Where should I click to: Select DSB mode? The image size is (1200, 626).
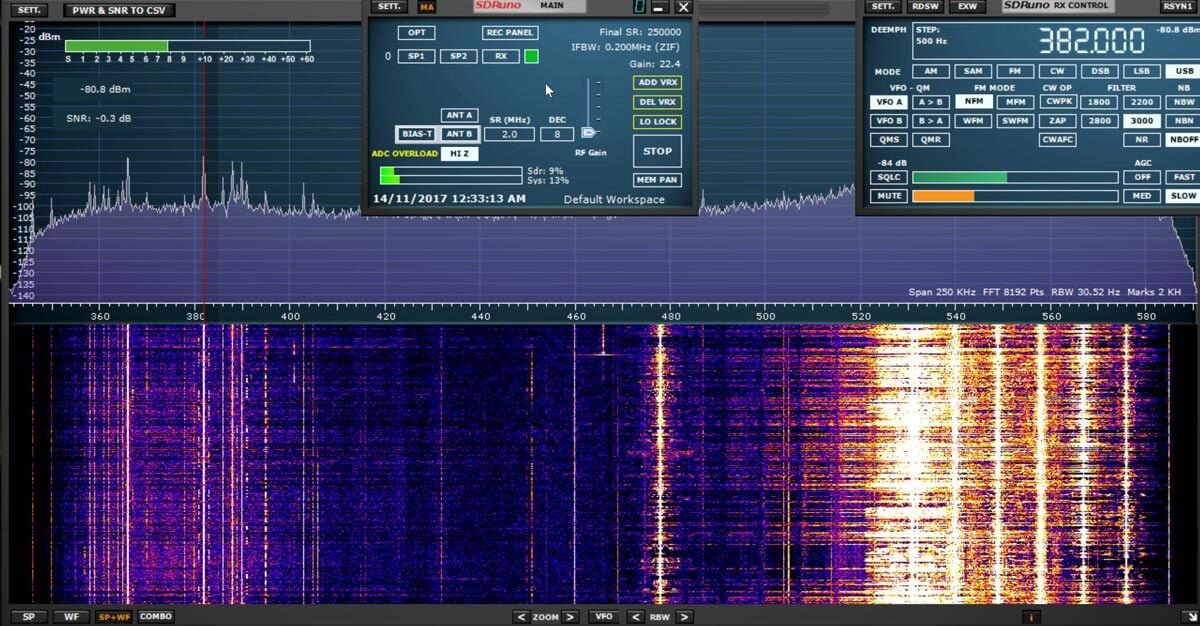point(1099,72)
